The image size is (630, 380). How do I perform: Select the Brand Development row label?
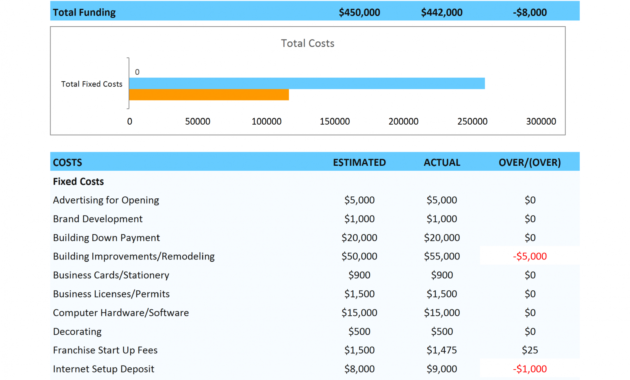point(98,219)
